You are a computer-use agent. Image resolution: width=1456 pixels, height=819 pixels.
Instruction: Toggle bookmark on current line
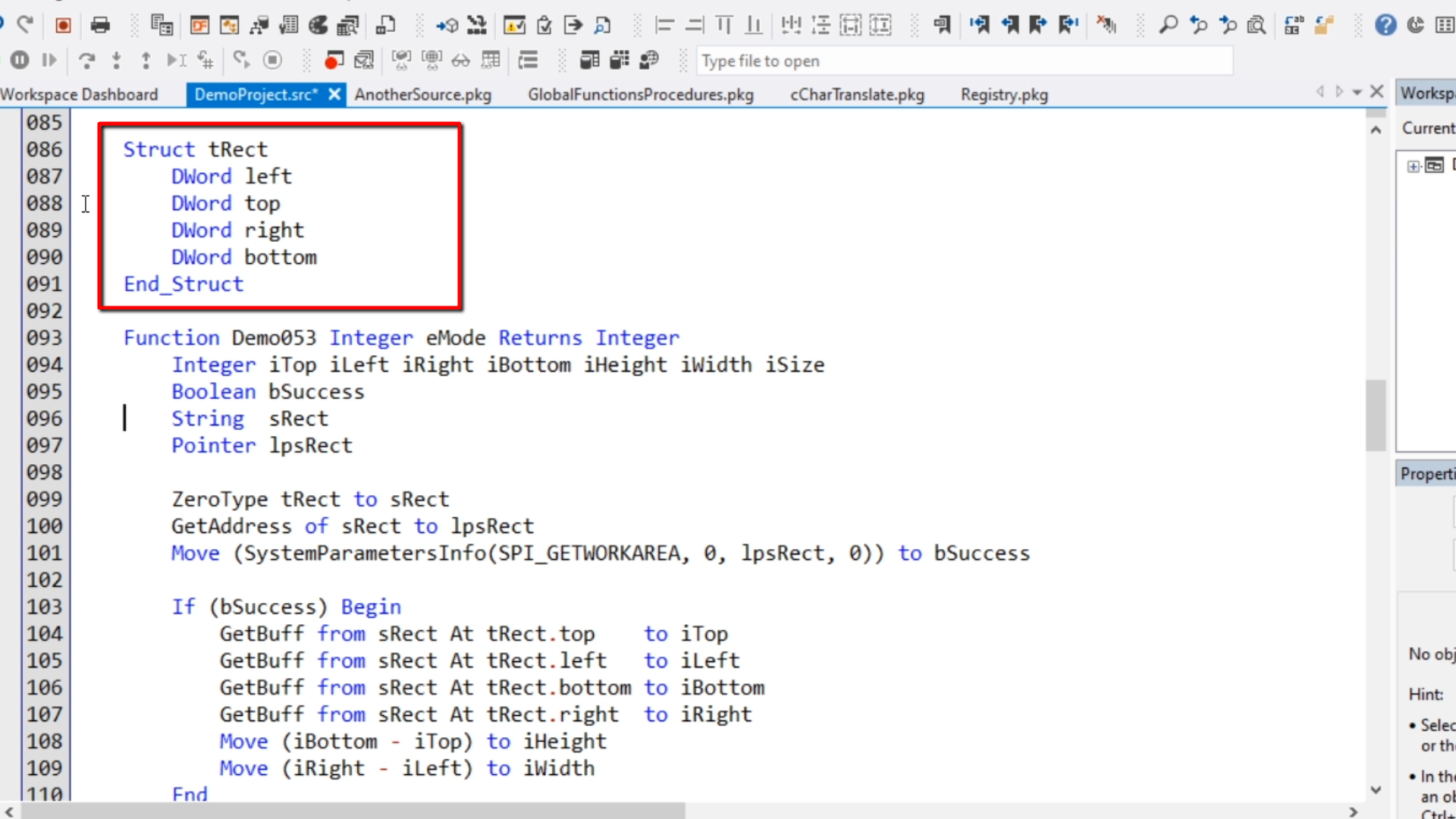pos(941,25)
